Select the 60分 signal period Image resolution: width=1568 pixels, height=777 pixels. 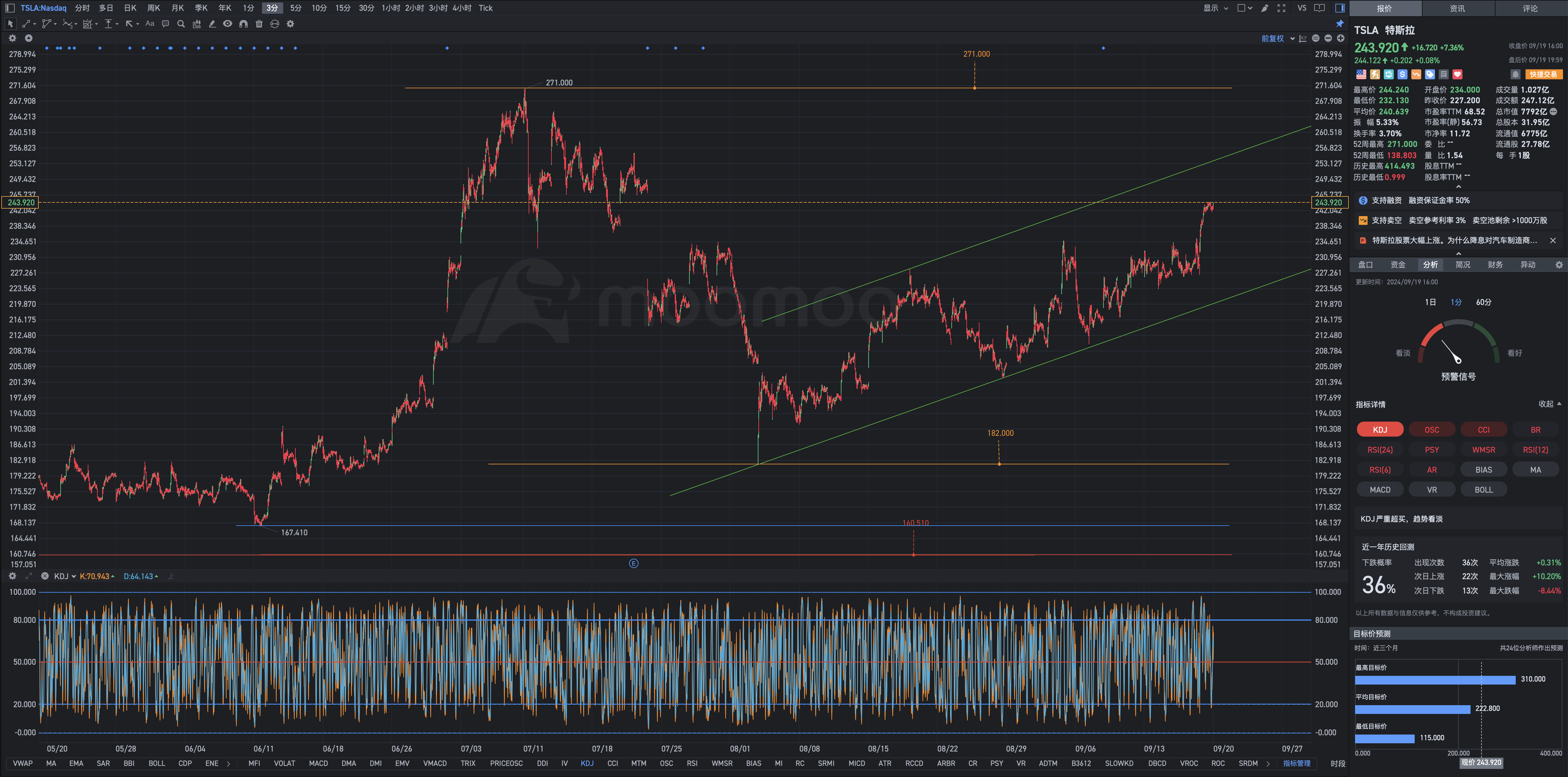coord(1483,302)
